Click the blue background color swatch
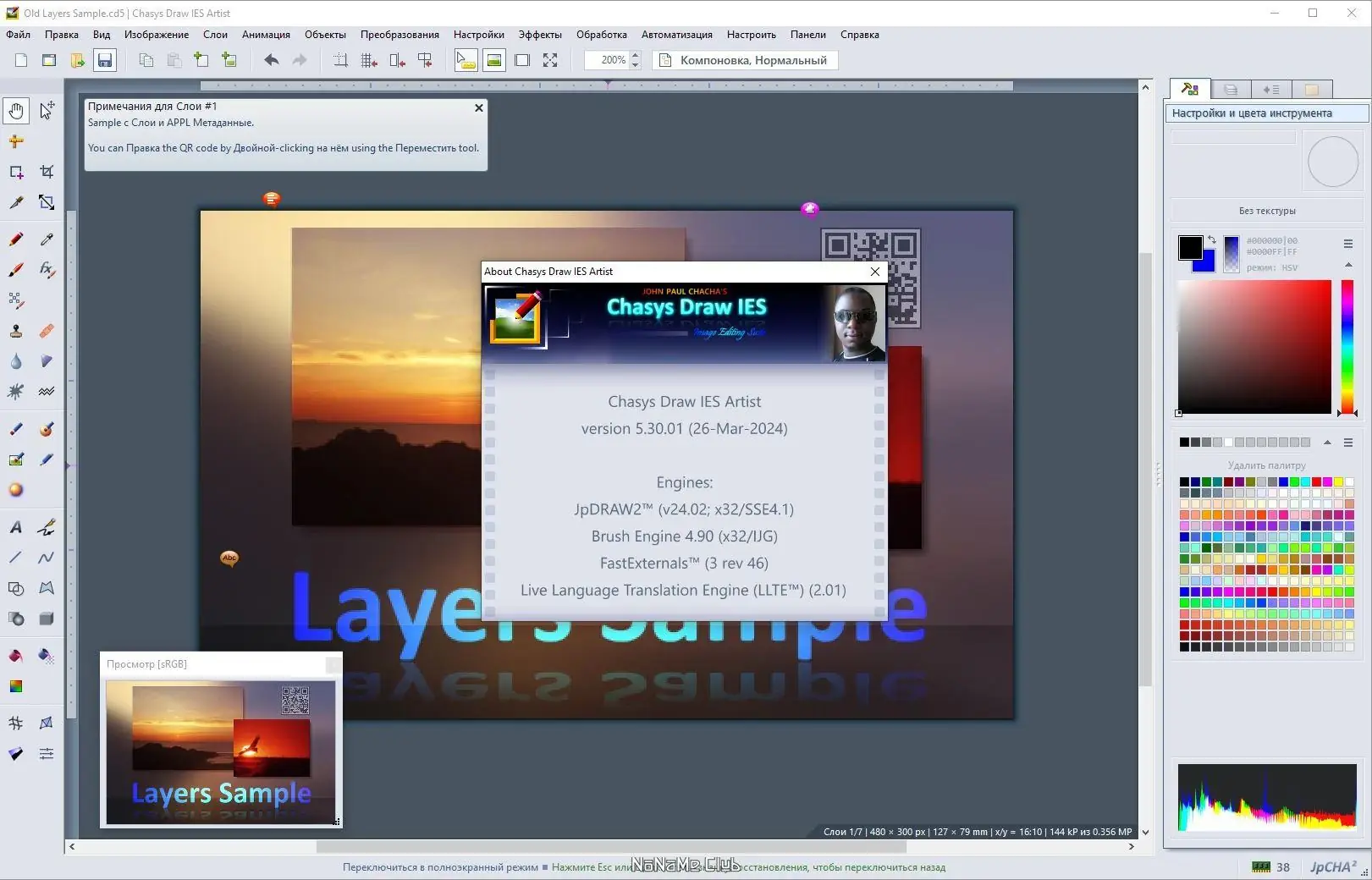The image size is (1372, 880). pos(1207,264)
